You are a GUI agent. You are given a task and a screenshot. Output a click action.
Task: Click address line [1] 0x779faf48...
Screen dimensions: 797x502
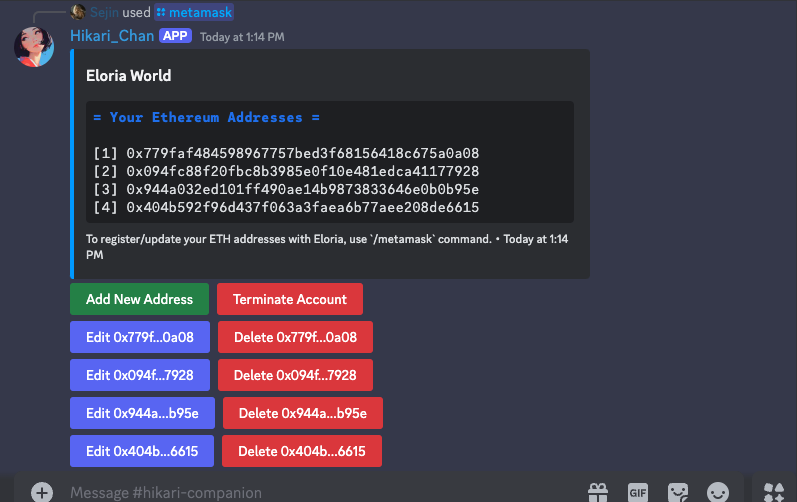coord(286,153)
